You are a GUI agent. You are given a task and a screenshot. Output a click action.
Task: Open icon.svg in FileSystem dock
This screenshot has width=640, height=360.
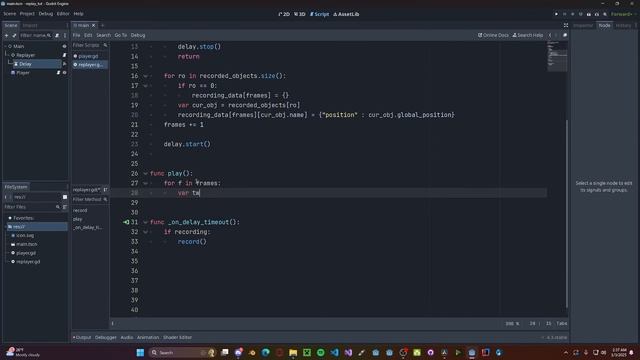[25, 236]
